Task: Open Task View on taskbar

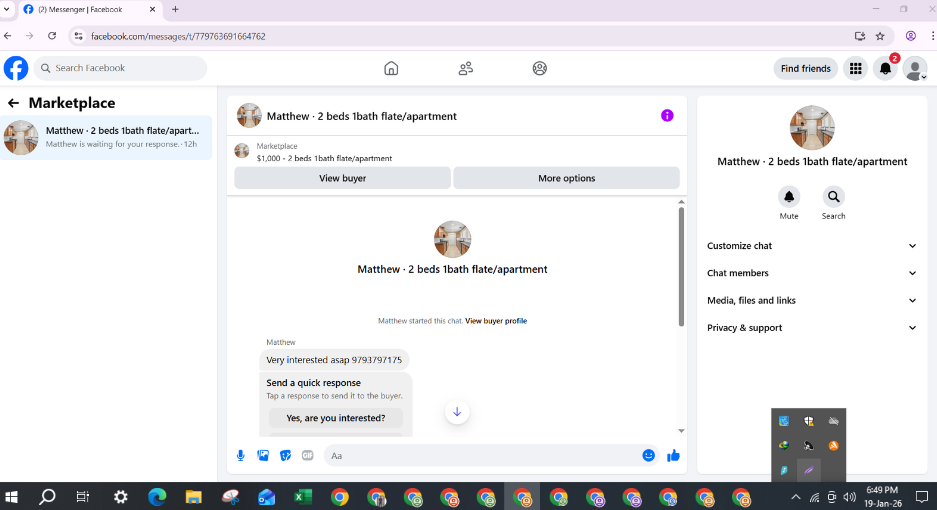Action: [x=82, y=497]
